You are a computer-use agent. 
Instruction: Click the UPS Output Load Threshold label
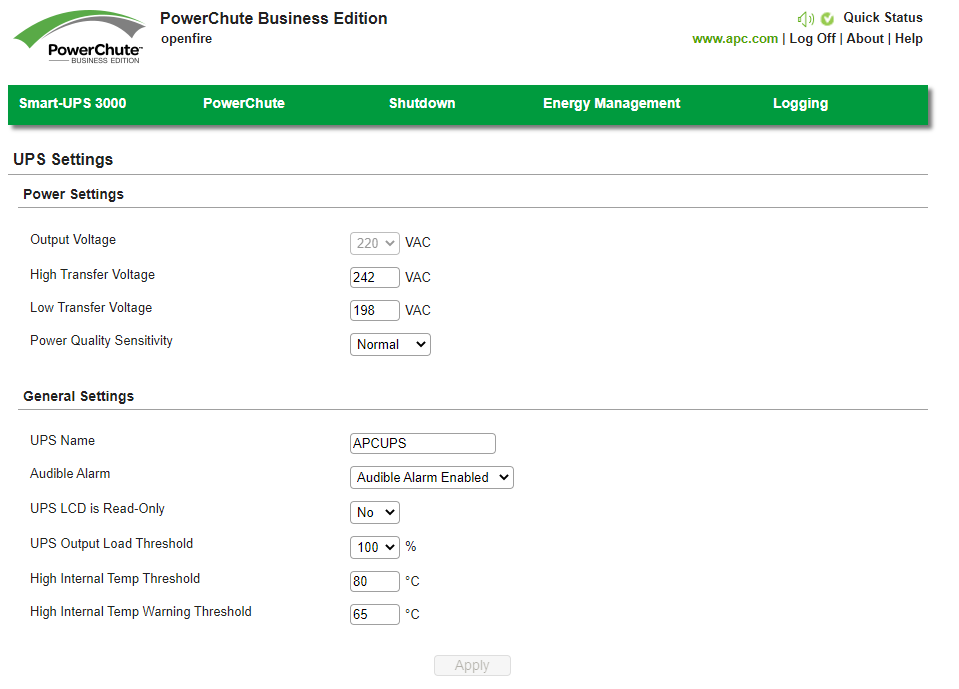(x=111, y=543)
